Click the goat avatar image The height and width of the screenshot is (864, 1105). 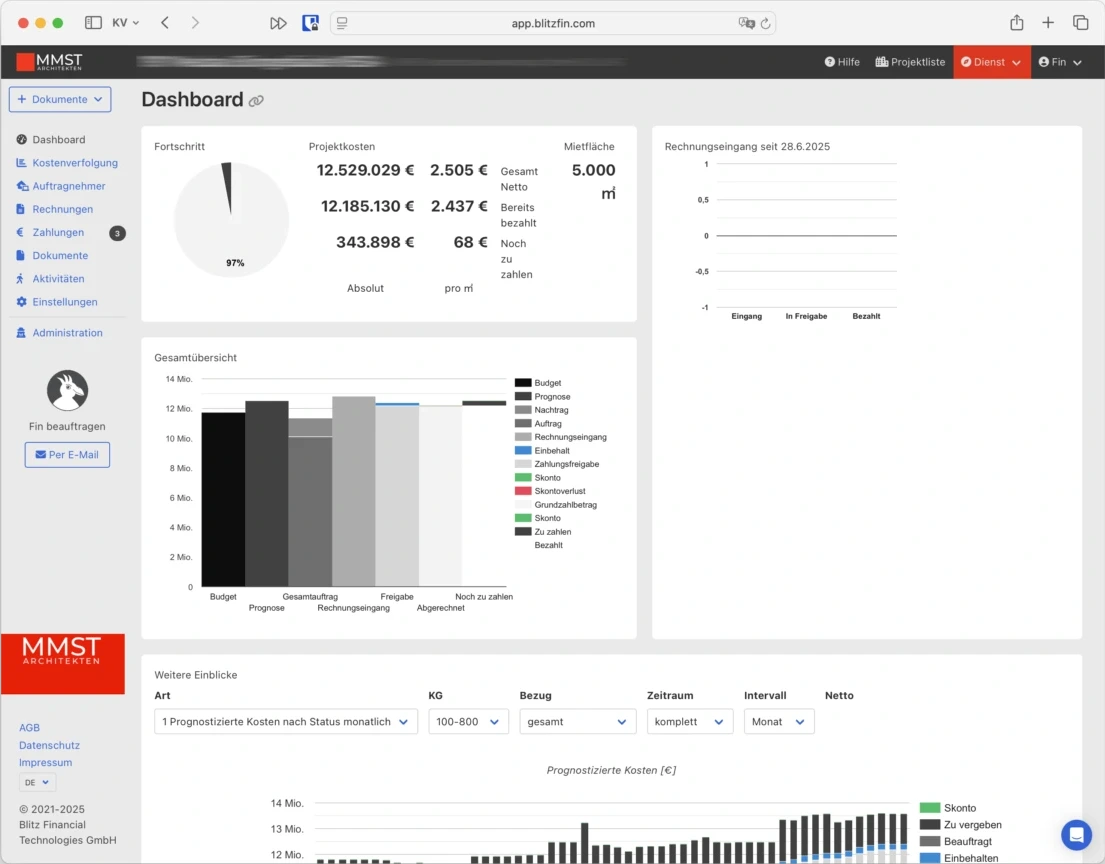(x=67, y=390)
